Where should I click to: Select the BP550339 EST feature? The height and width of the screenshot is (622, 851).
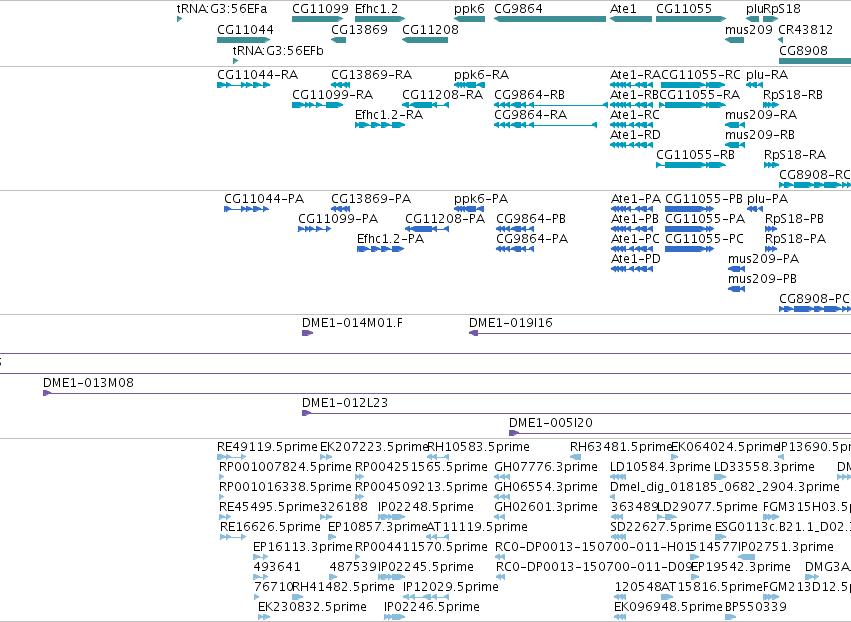pos(731,617)
